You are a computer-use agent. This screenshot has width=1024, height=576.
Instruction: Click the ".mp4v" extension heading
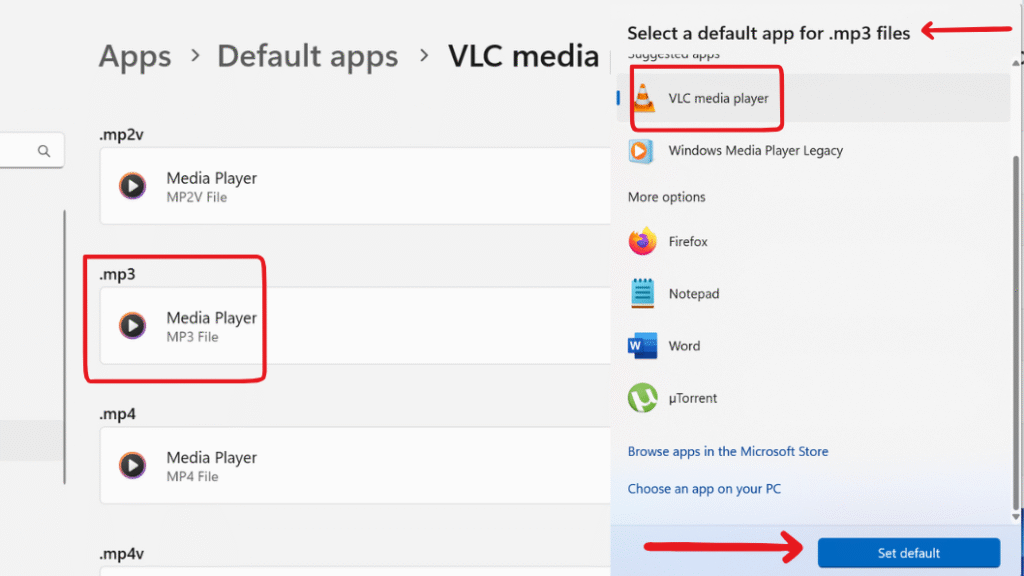click(121, 554)
